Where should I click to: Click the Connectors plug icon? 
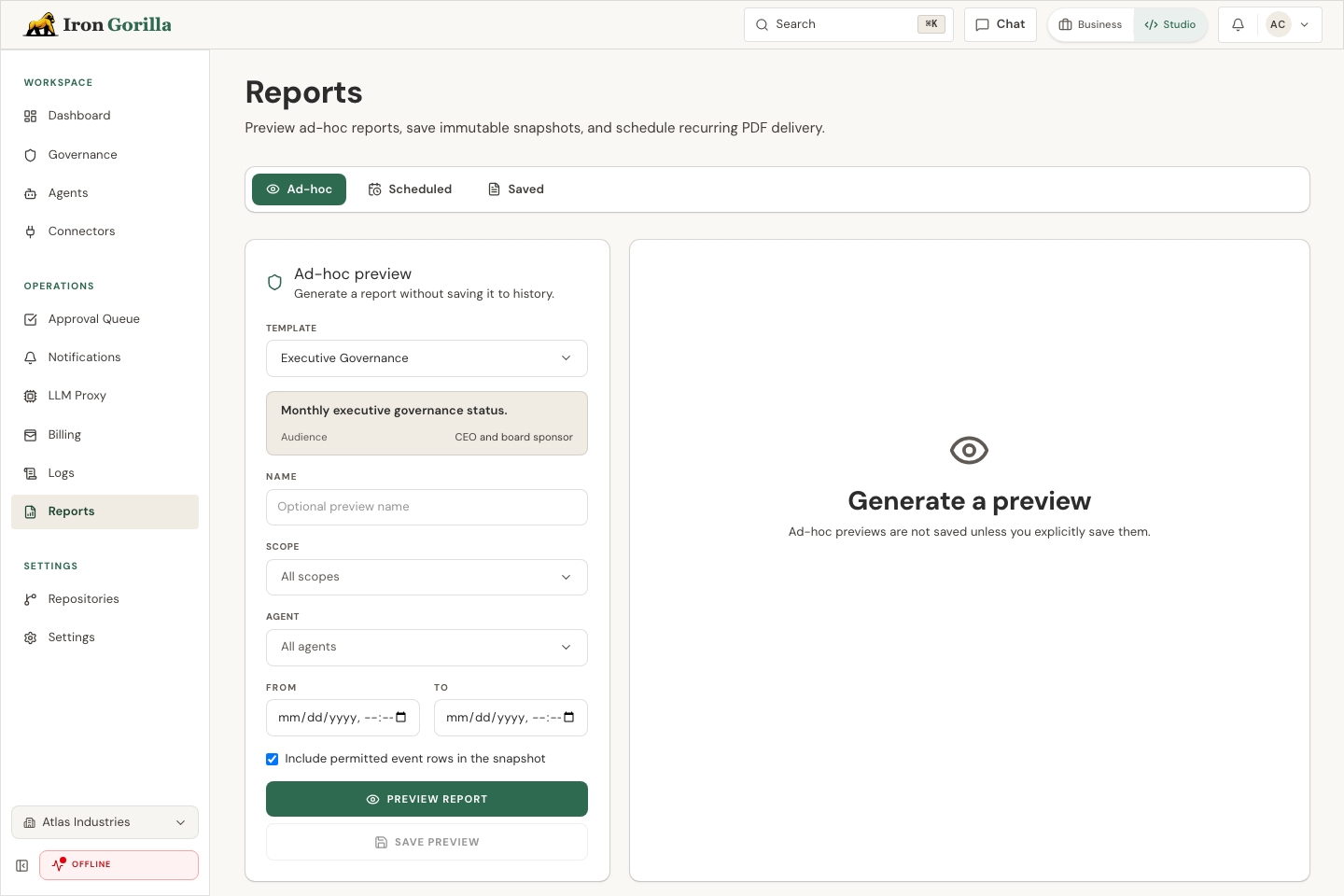30,231
